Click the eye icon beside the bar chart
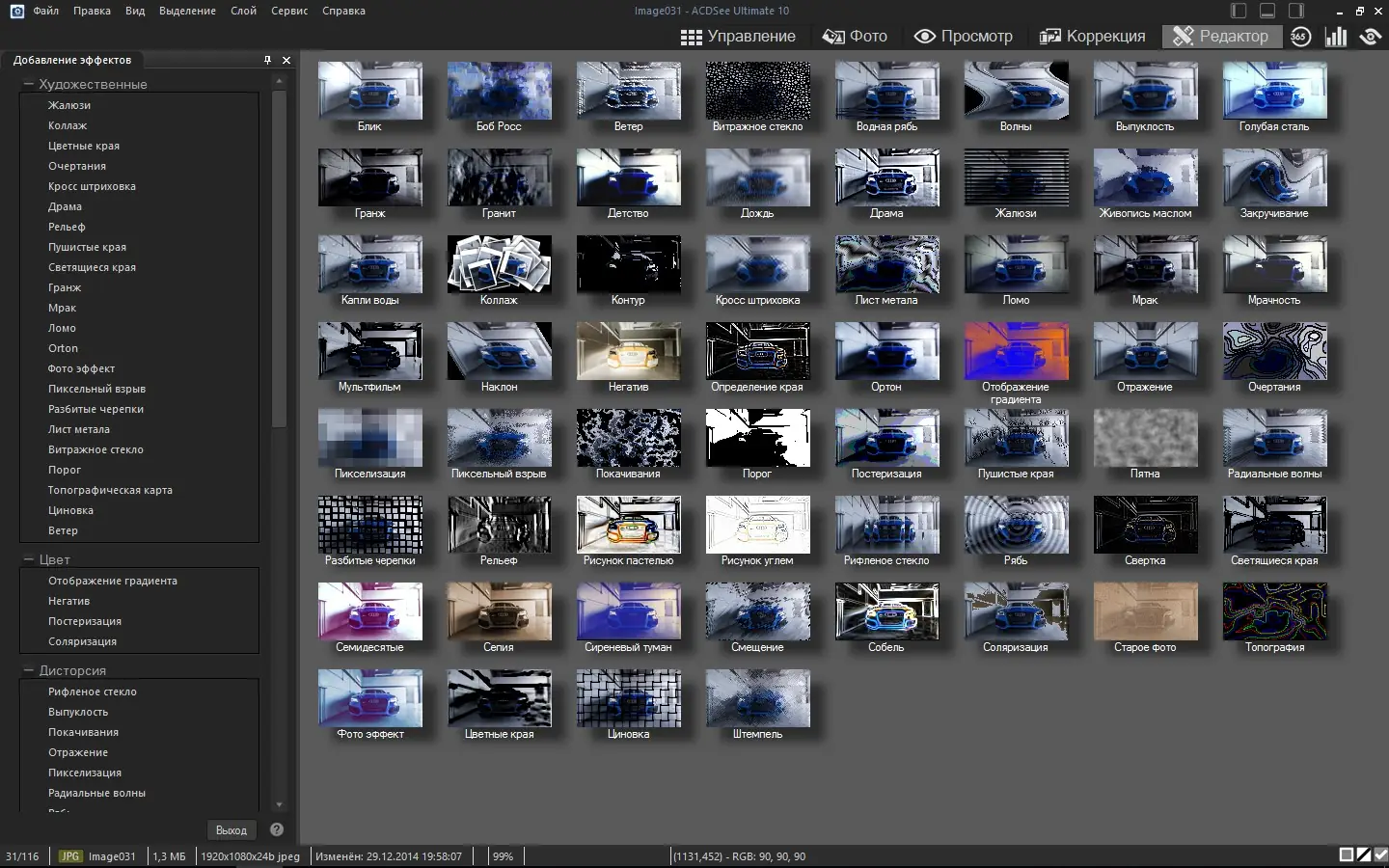The image size is (1389, 868). tap(1370, 37)
